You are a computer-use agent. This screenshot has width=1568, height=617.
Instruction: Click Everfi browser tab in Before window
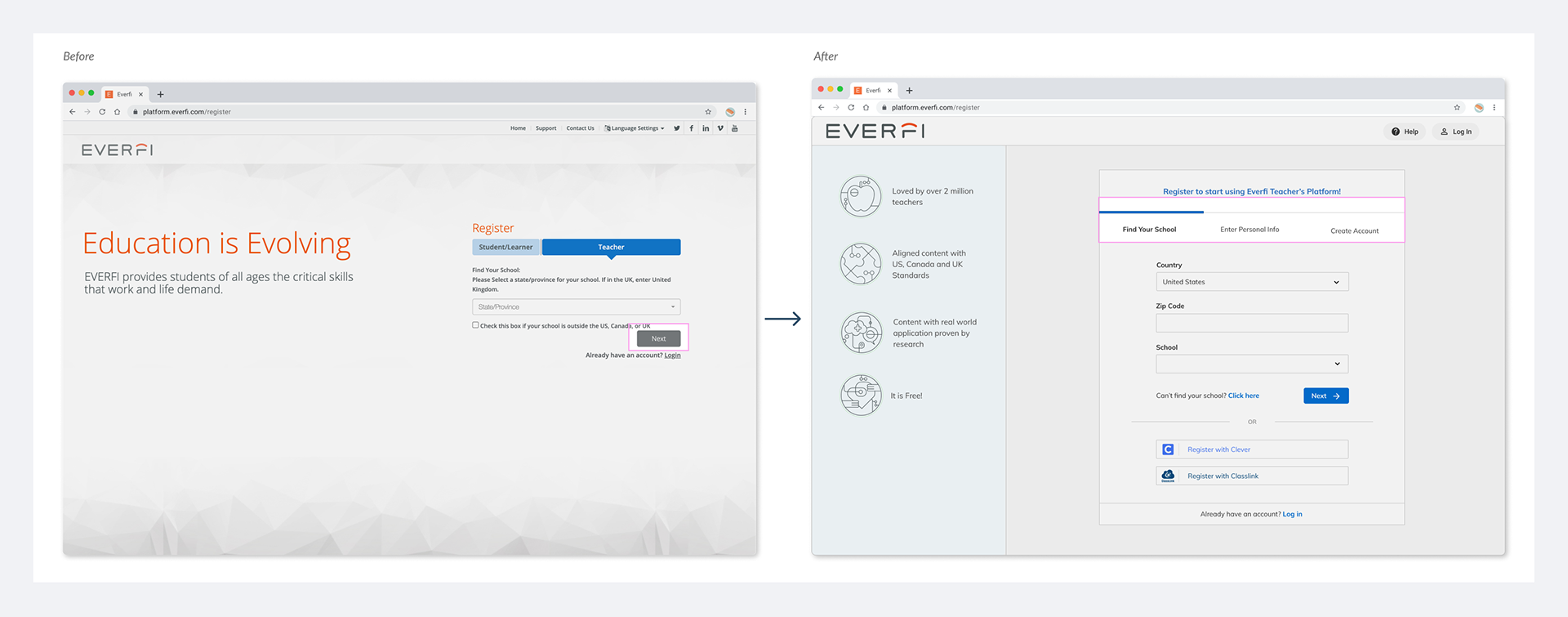125,95
